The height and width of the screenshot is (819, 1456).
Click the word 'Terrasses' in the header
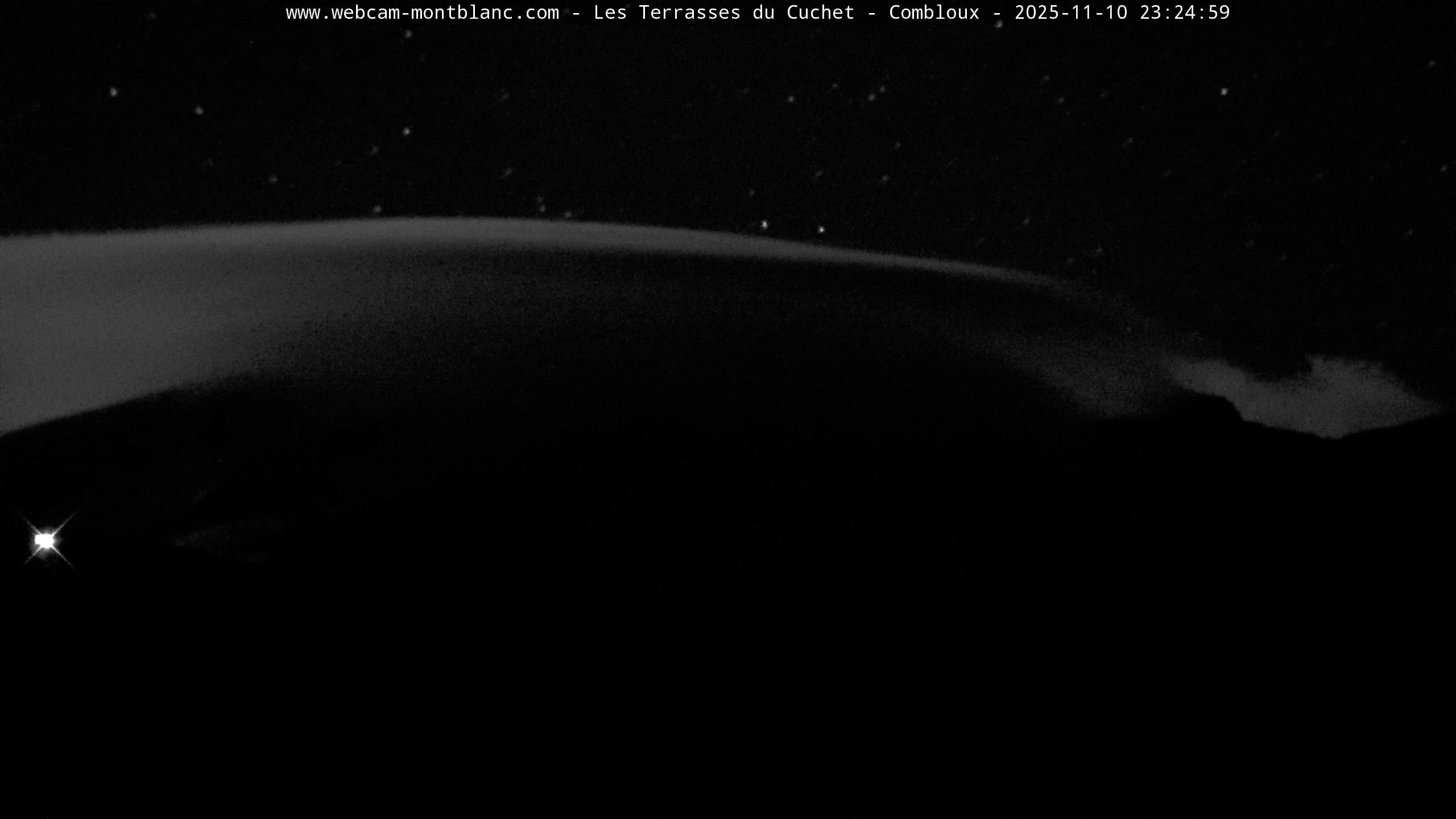tap(689, 13)
